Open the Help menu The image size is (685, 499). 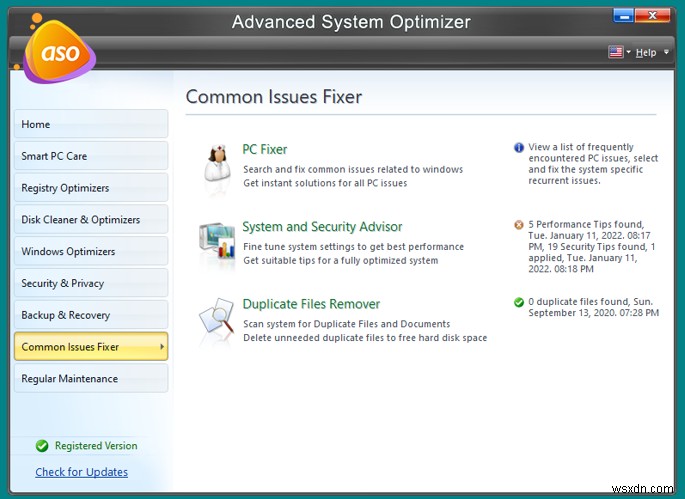click(x=646, y=52)
